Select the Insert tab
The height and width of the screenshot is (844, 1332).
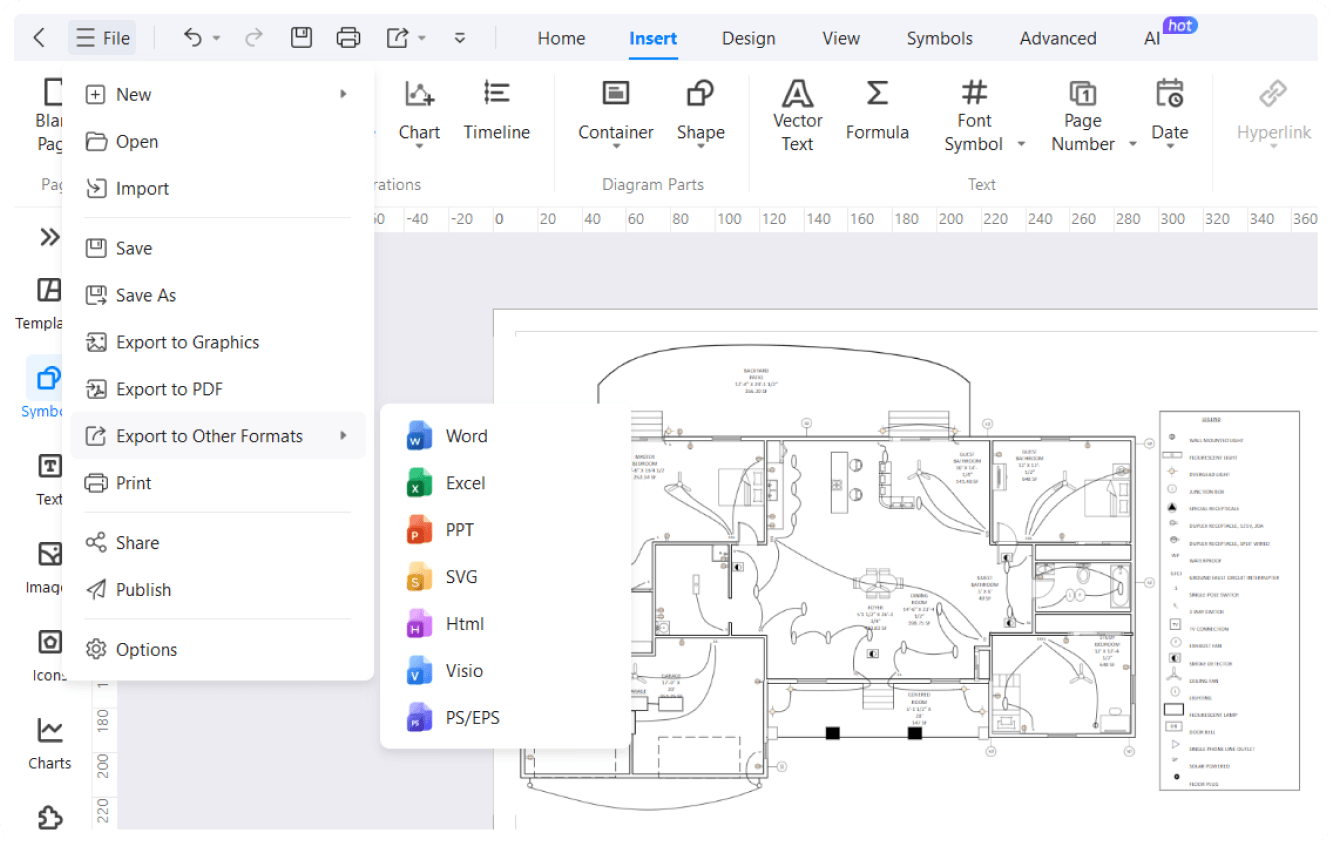[x=653, y=38]
